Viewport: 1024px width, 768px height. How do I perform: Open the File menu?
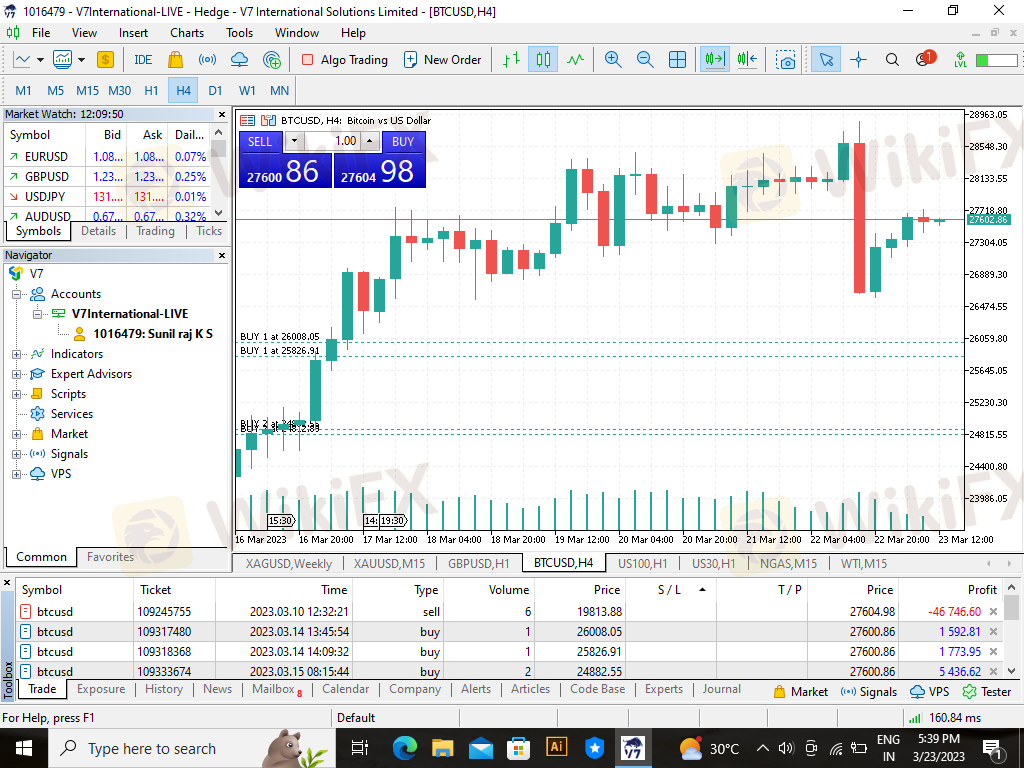pyautogui.click(x=40, y=33)
